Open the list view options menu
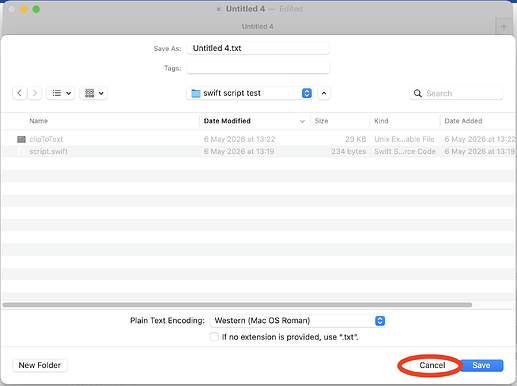Screen dimensions: 517x386 point(61,93)
